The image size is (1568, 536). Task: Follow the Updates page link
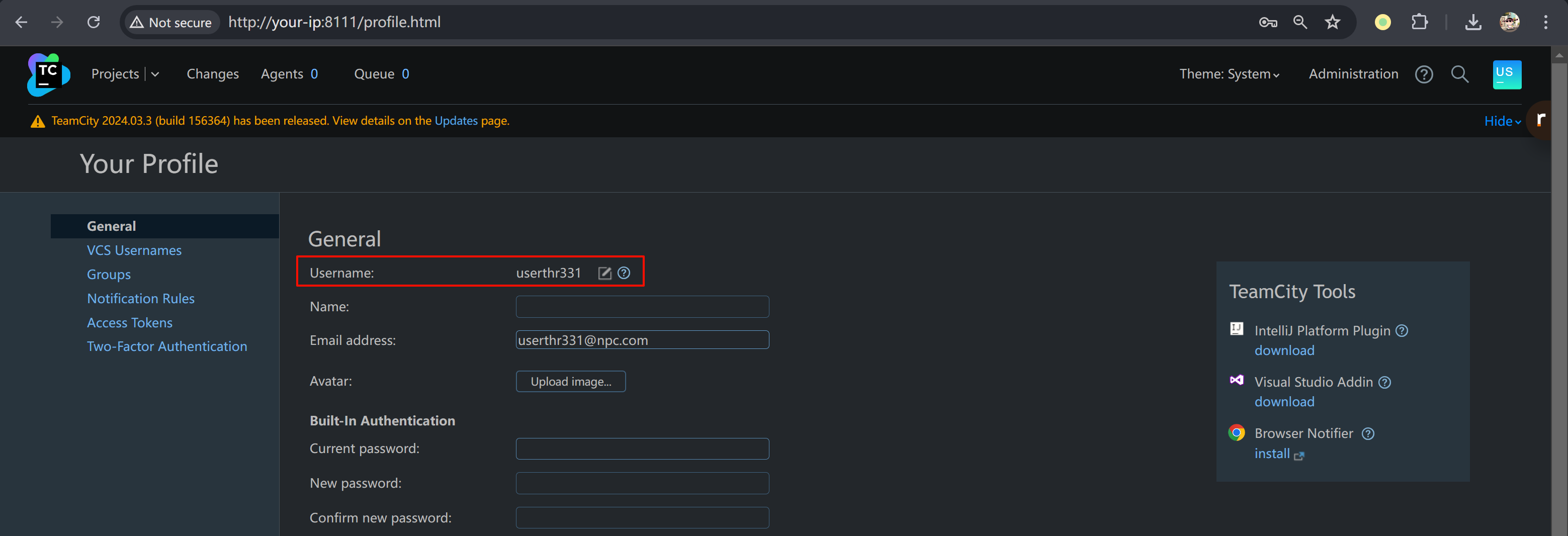pyautogui.click(x=456, y=121)
